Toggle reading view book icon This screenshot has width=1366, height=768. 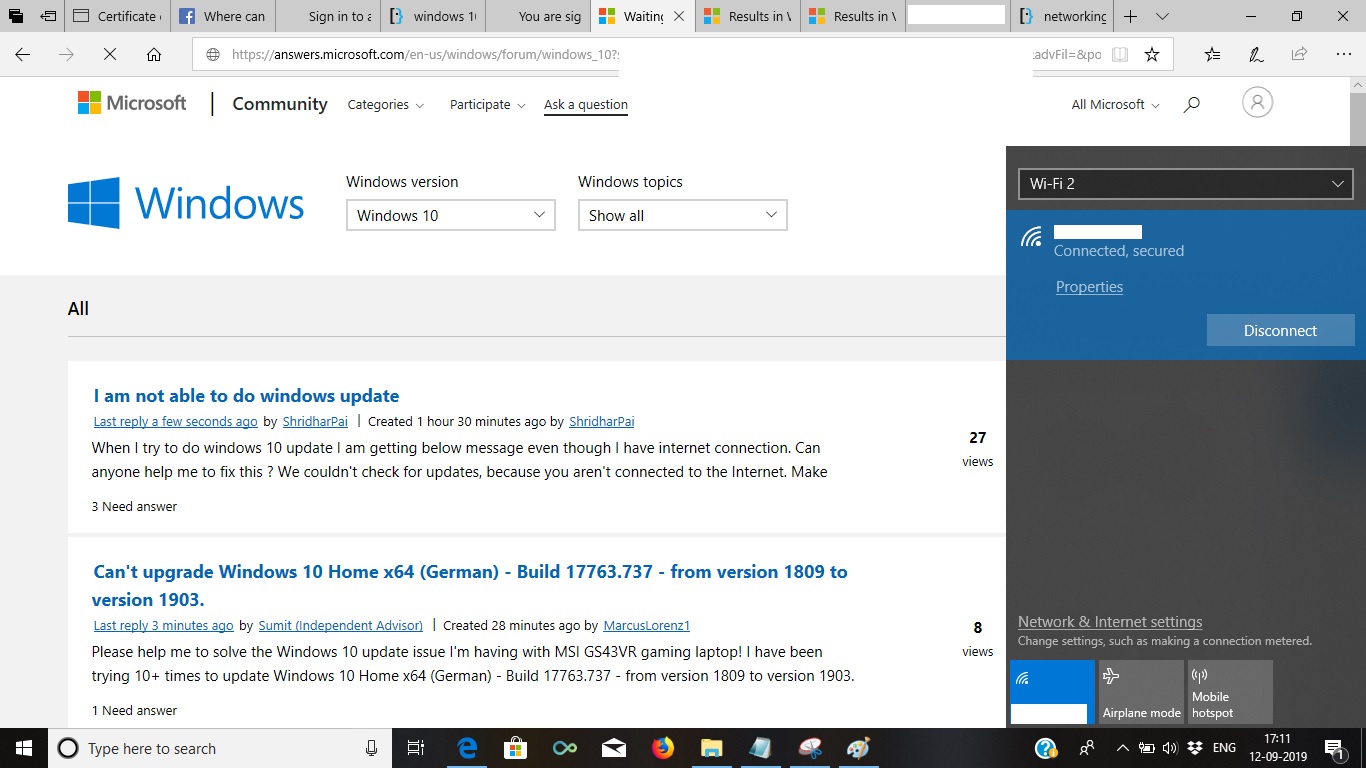click(x=1120, y=55)
